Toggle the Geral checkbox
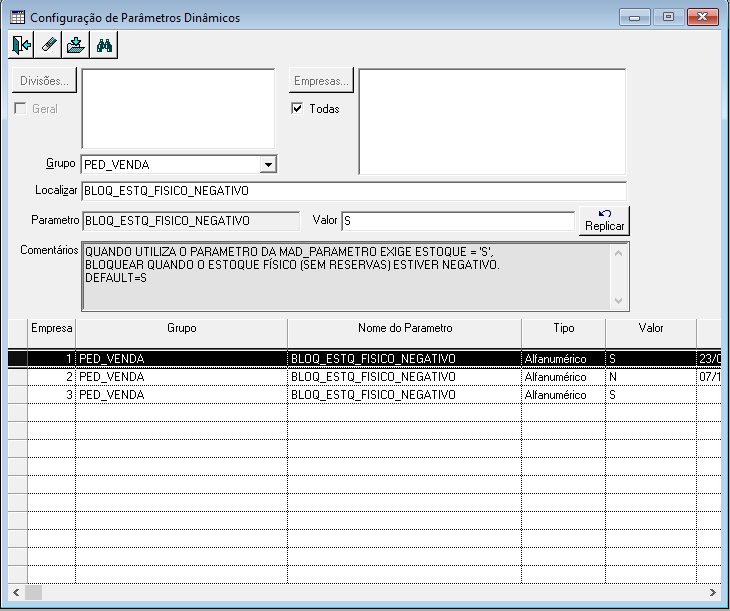The height and width of the screenshot is (611, 730). click(x=20, y=109)
